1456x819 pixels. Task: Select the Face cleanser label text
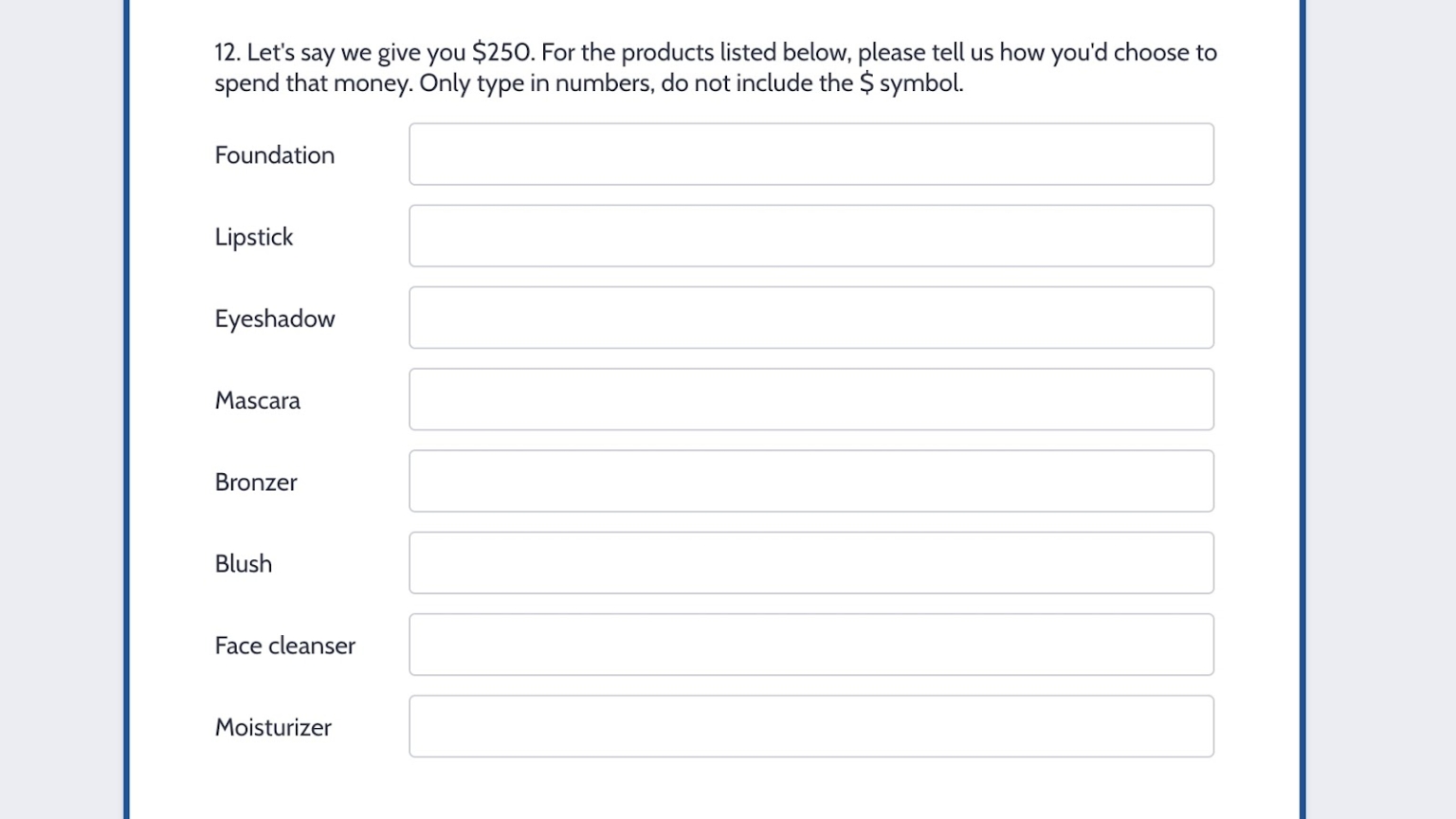(x=284, y=646)
